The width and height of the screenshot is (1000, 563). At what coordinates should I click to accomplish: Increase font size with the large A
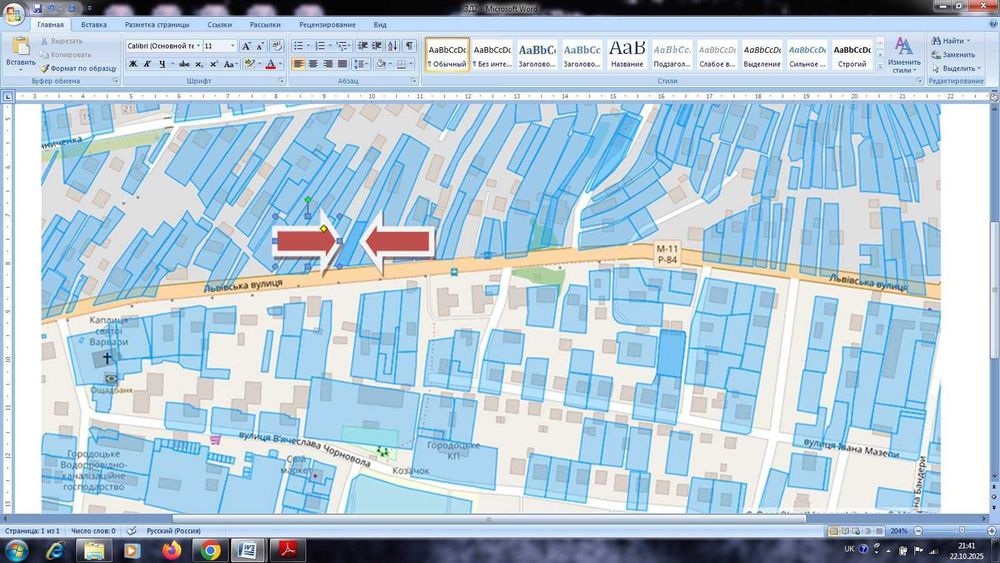pos(246,46)
